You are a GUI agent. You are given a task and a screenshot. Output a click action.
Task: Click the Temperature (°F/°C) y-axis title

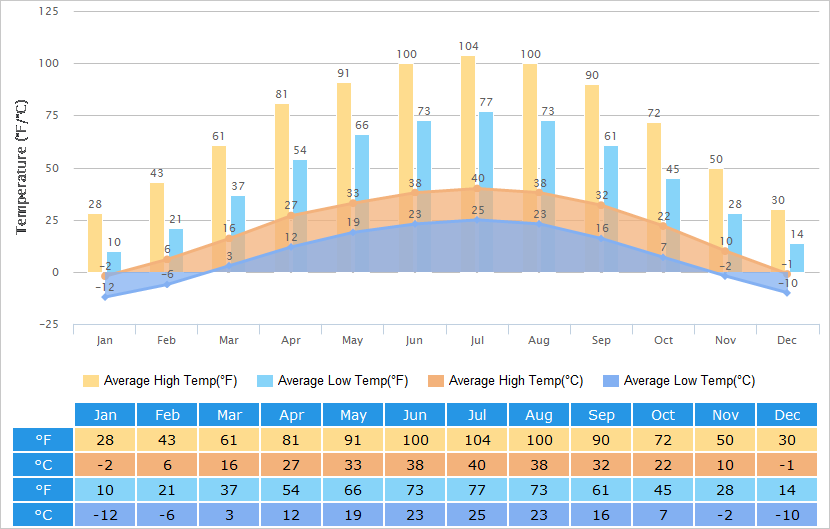tap(21, 167)
